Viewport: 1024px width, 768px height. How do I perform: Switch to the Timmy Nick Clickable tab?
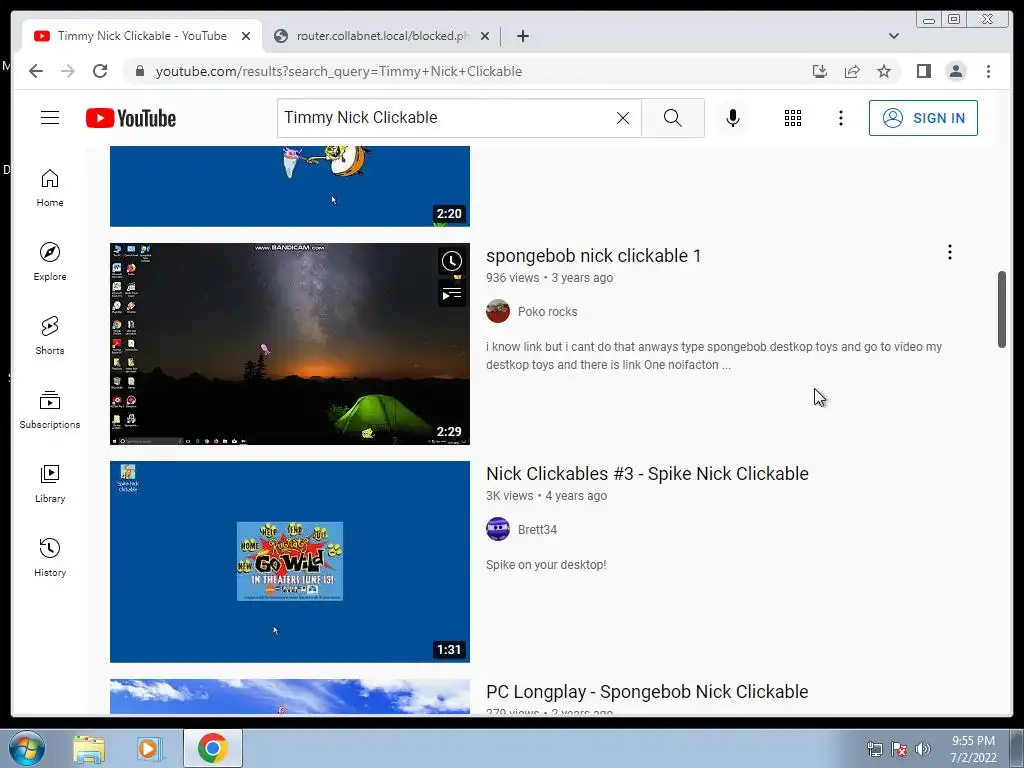pos(142,36)
